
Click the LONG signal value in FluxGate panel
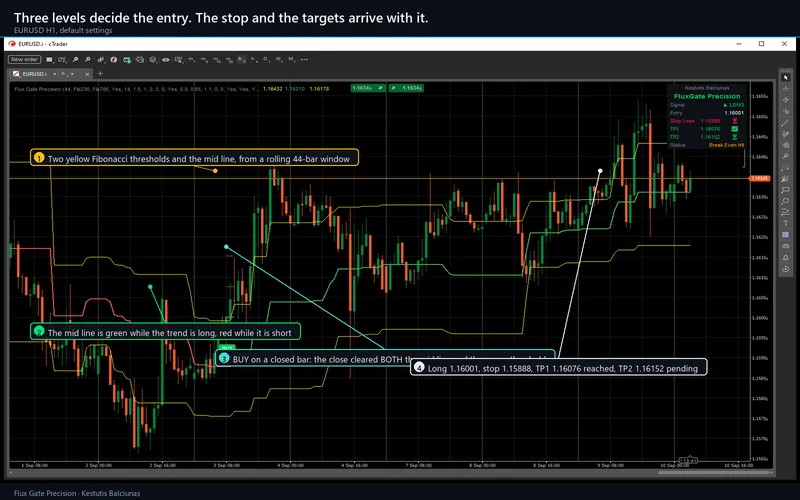coord(734,105)
